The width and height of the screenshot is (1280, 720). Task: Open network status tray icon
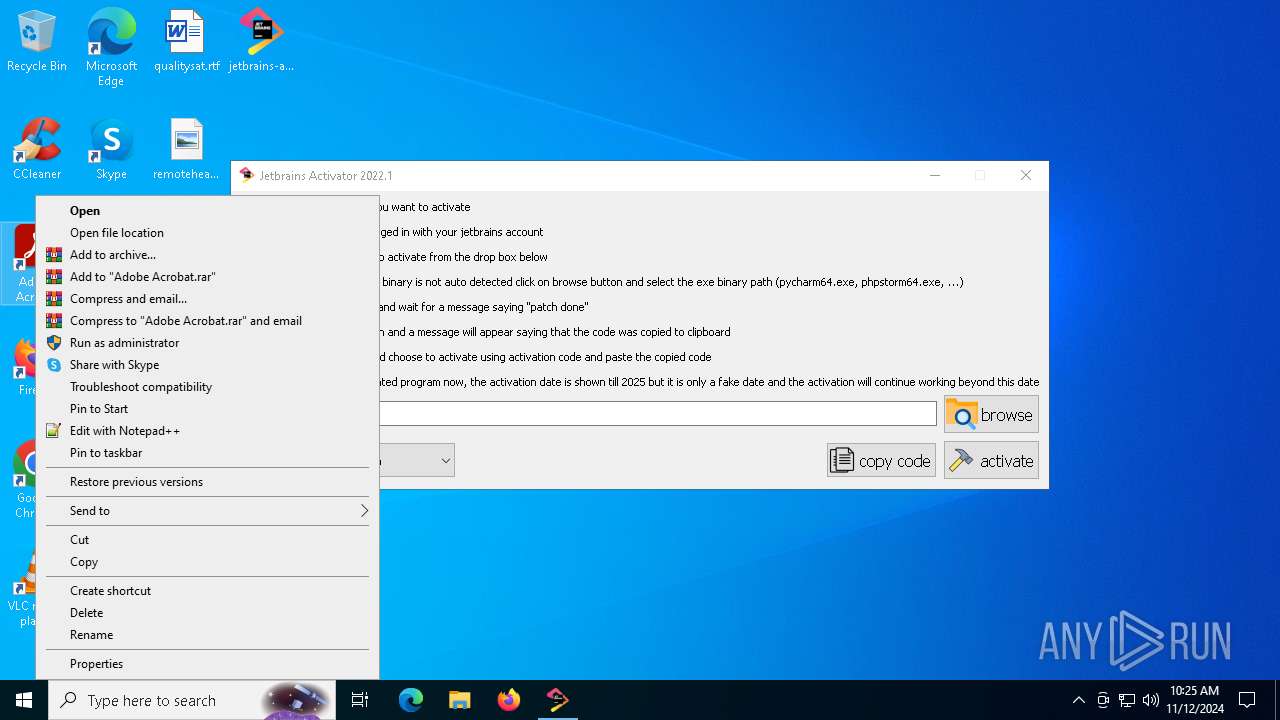(1127, 700)
